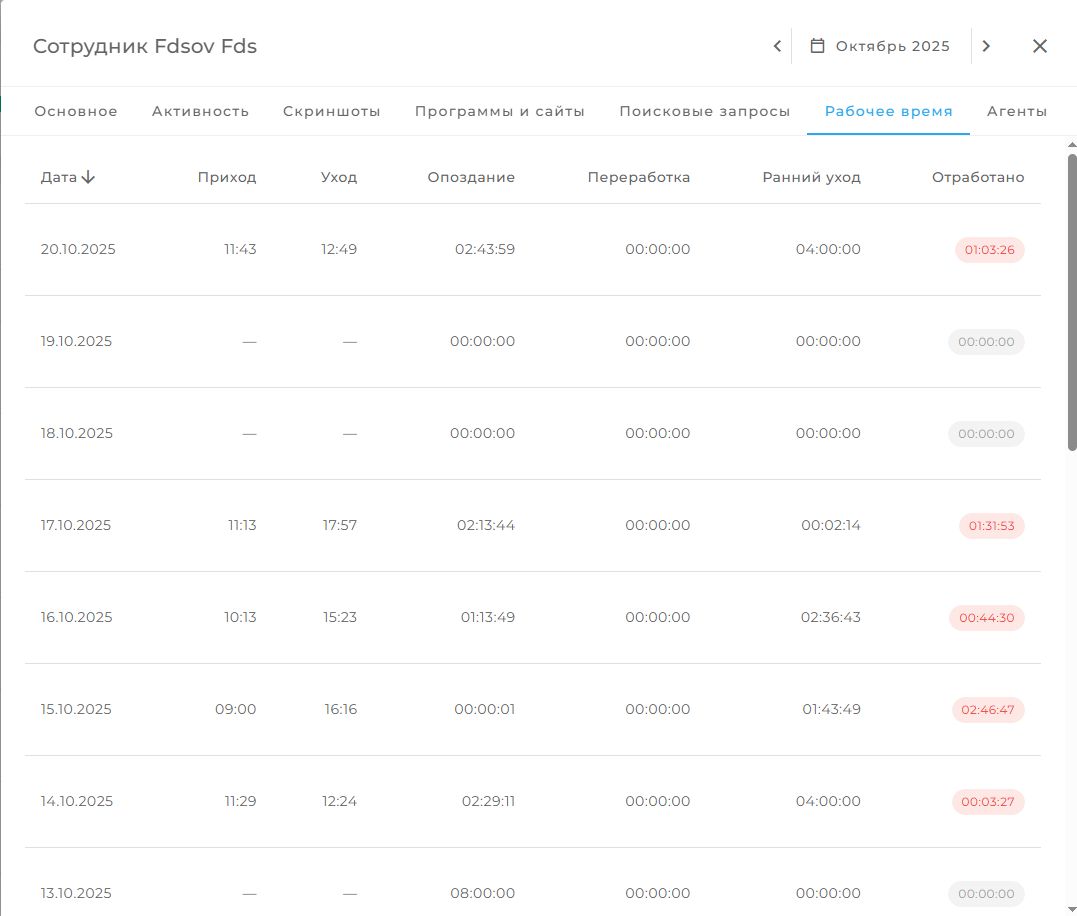The width and height of the screenshot is (1077, 916).
Task: Click the 02:46:47 worked badge for 15.10.2025
Action: [x=988, y=710]
